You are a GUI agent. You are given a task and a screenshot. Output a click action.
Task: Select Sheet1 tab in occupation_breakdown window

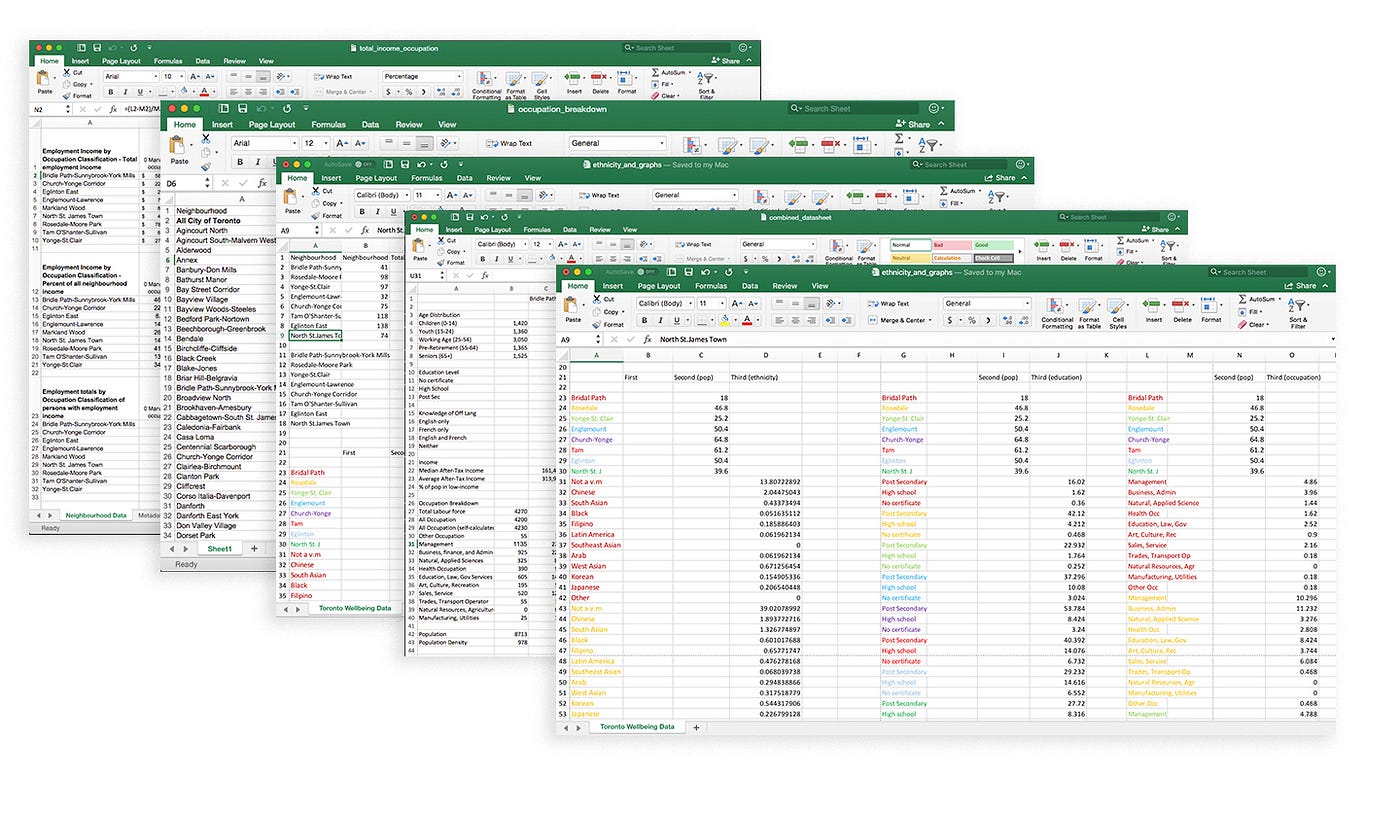[x=219, y=549]
